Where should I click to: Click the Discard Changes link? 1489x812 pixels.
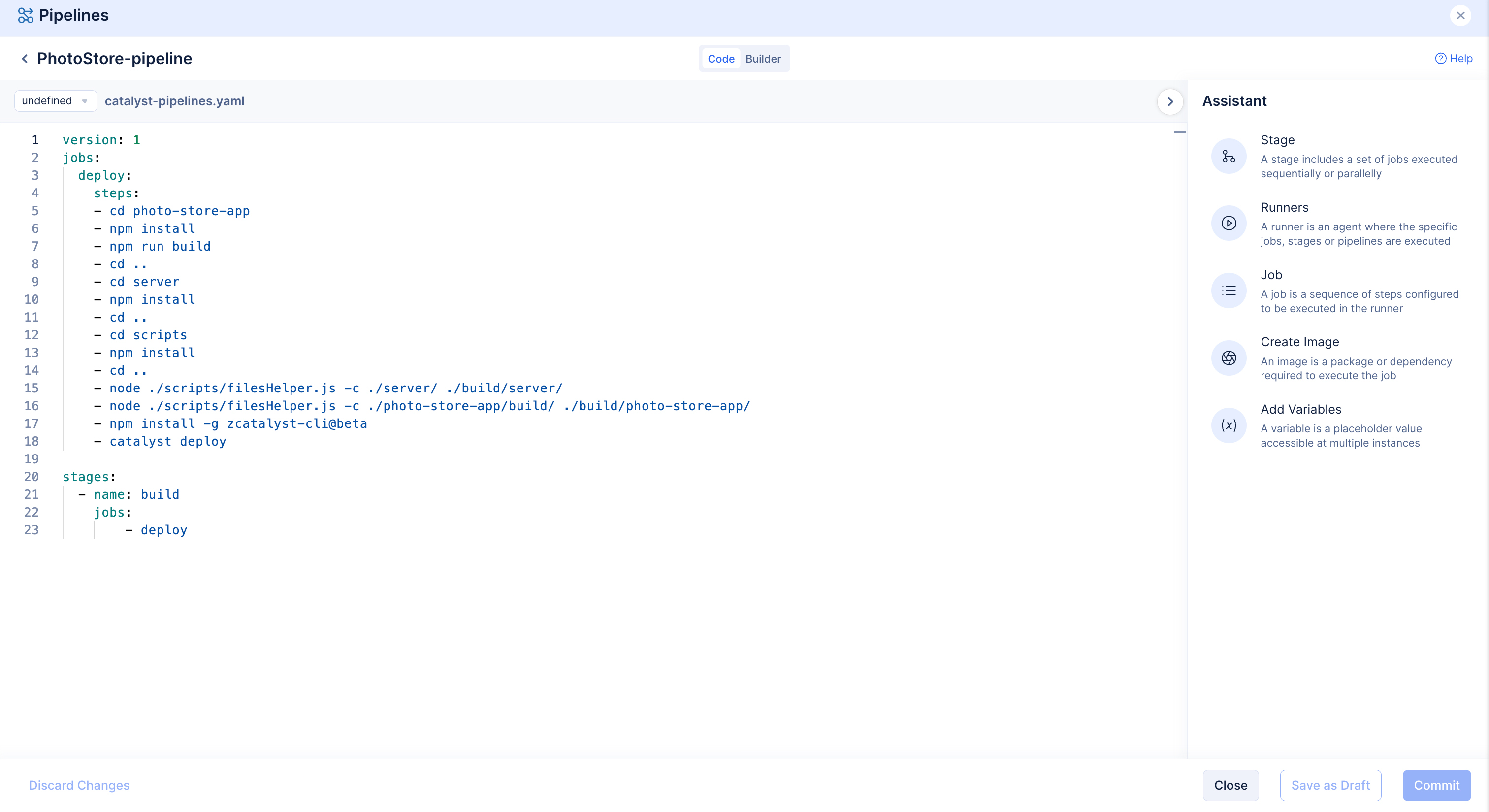pyautogui.click(x=79, y=785)
